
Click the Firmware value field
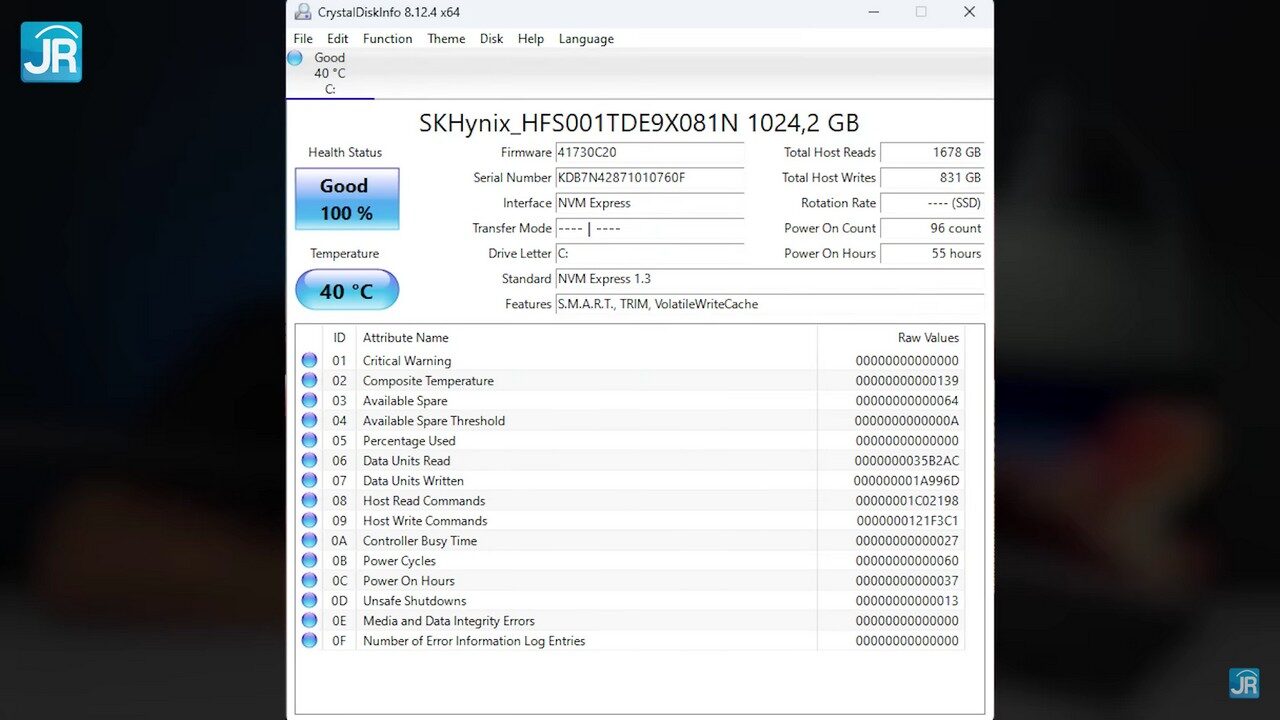pos(649,153)
